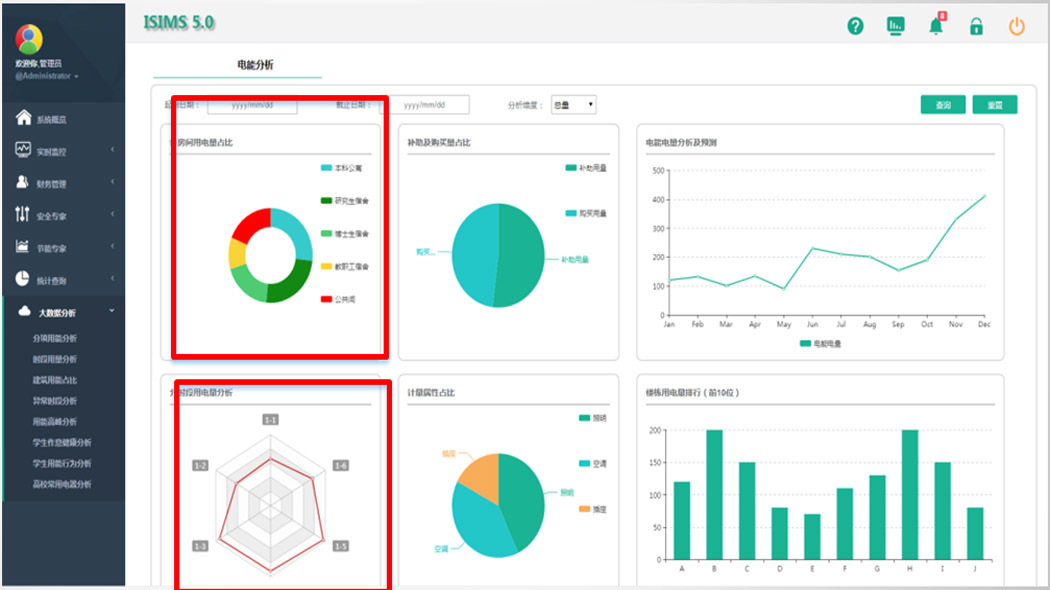Expand the 实时监控 sidebar menu
This screenshot has width=1050, height=590.
[64, 152]
